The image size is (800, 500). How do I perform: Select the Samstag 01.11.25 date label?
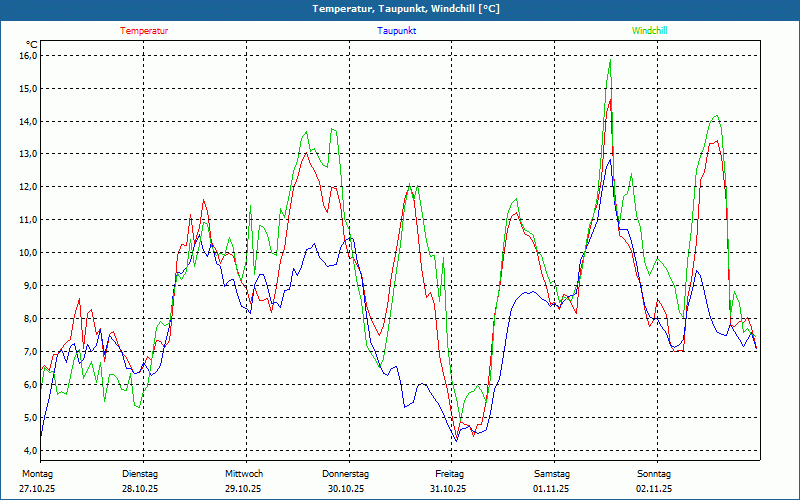tap(552, 481)
